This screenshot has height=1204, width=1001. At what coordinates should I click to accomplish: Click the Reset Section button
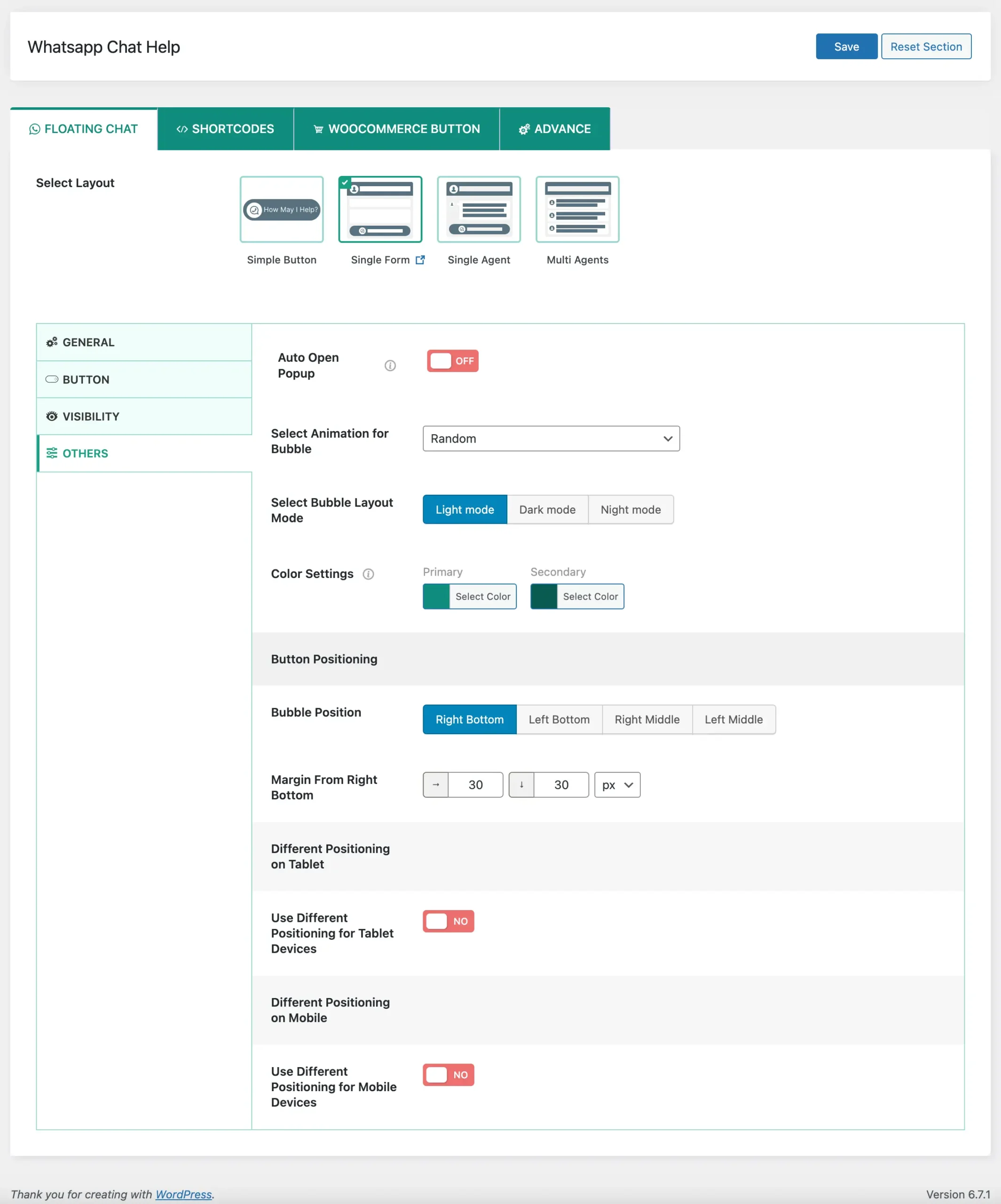point(926,47)
